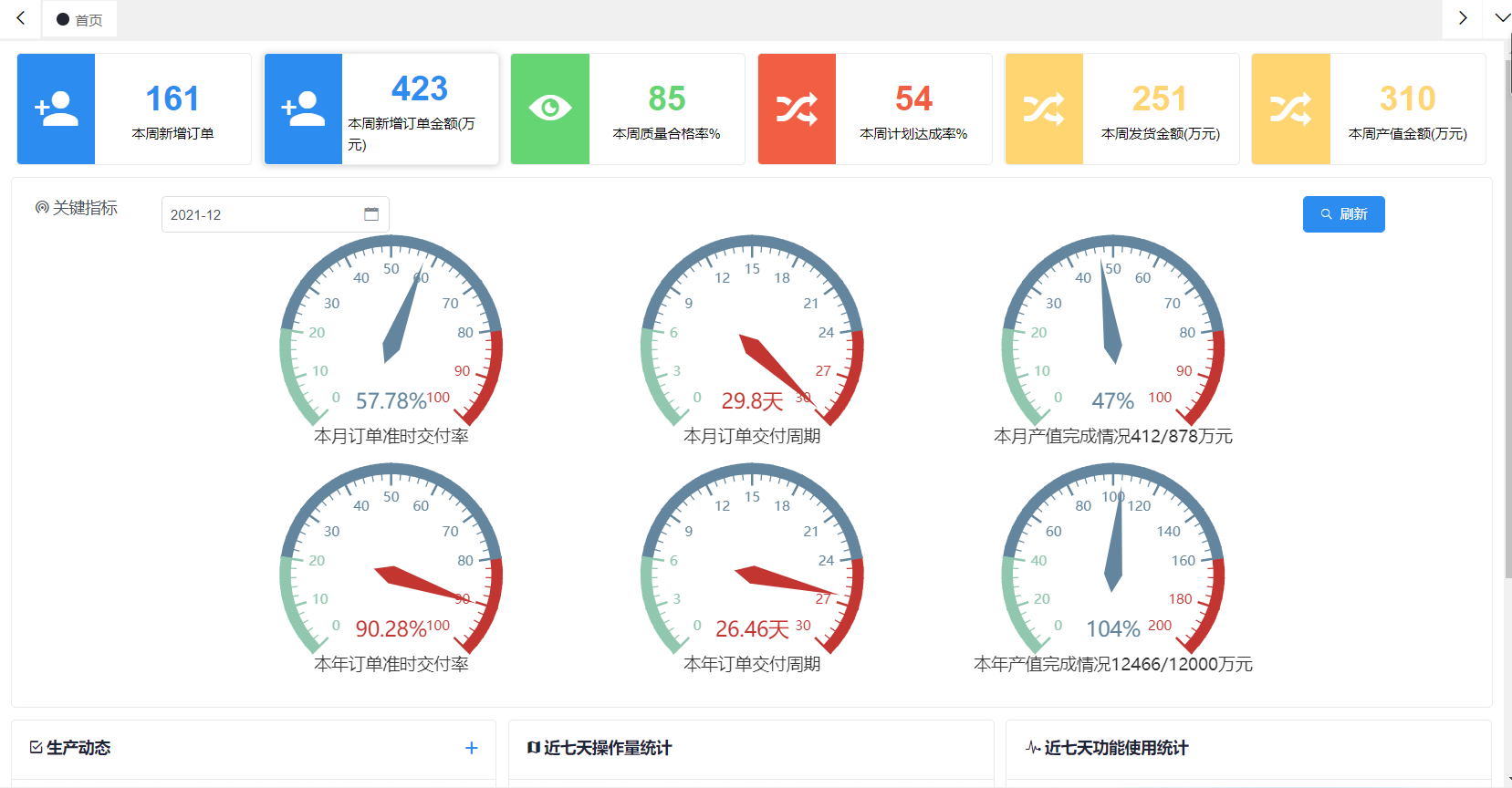1512x788 pixels.
Task: Click the 生产动态 panel title
Action: click(x=78, y=748)
